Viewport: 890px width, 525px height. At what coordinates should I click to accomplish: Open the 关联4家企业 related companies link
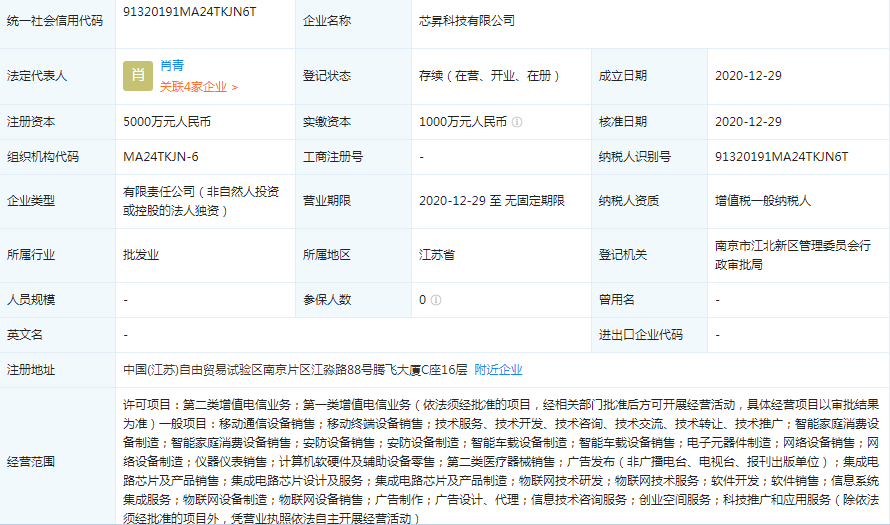[199, 87]
